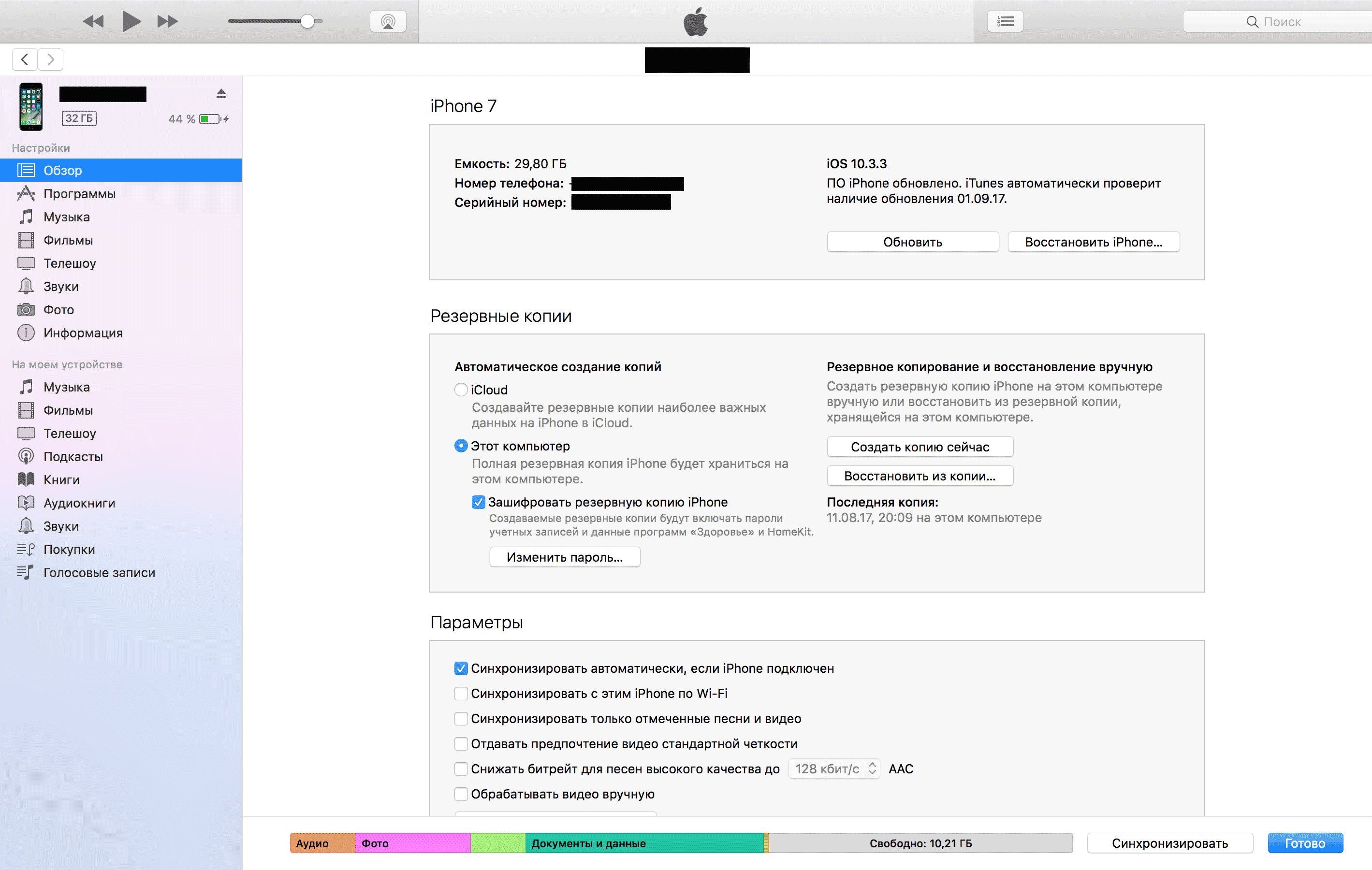Click the Фото camera icon
This screenshot has height=870, width=1372.
[26, 309]
